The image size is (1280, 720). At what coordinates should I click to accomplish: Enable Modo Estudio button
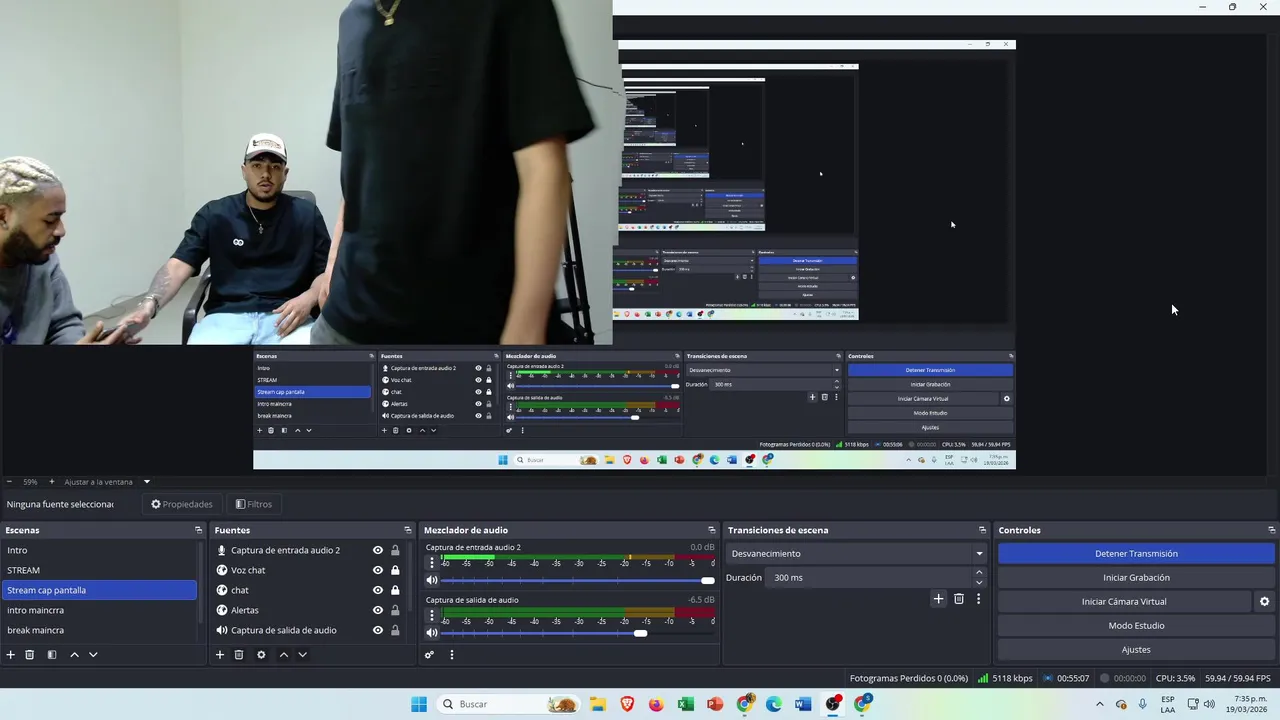(x=1136, y=626)
